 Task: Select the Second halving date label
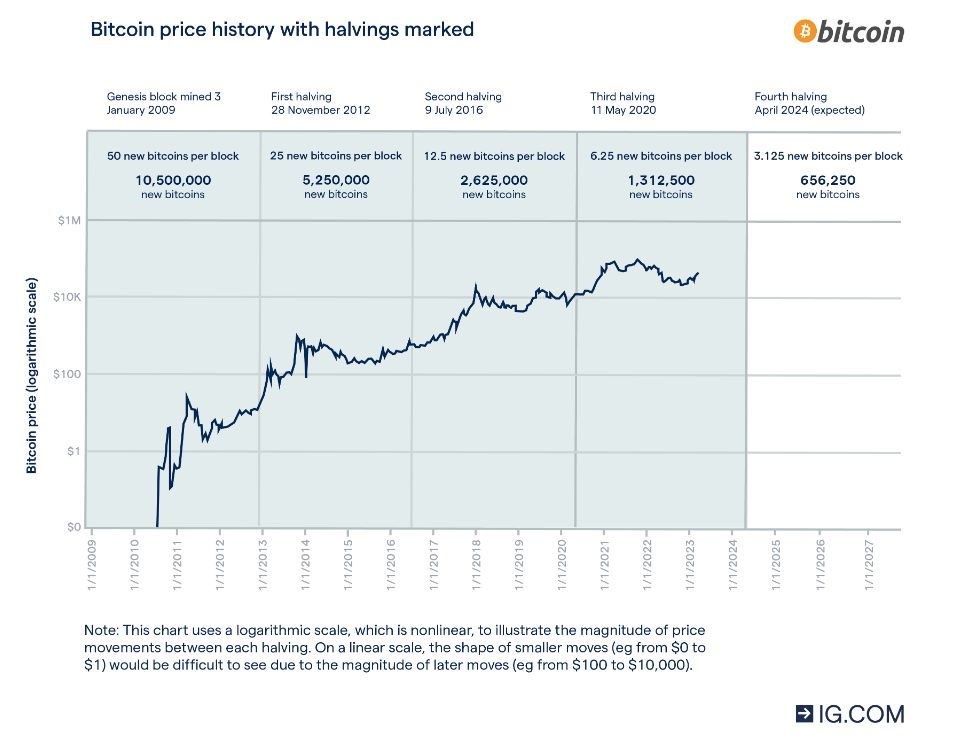pos(463,103)
